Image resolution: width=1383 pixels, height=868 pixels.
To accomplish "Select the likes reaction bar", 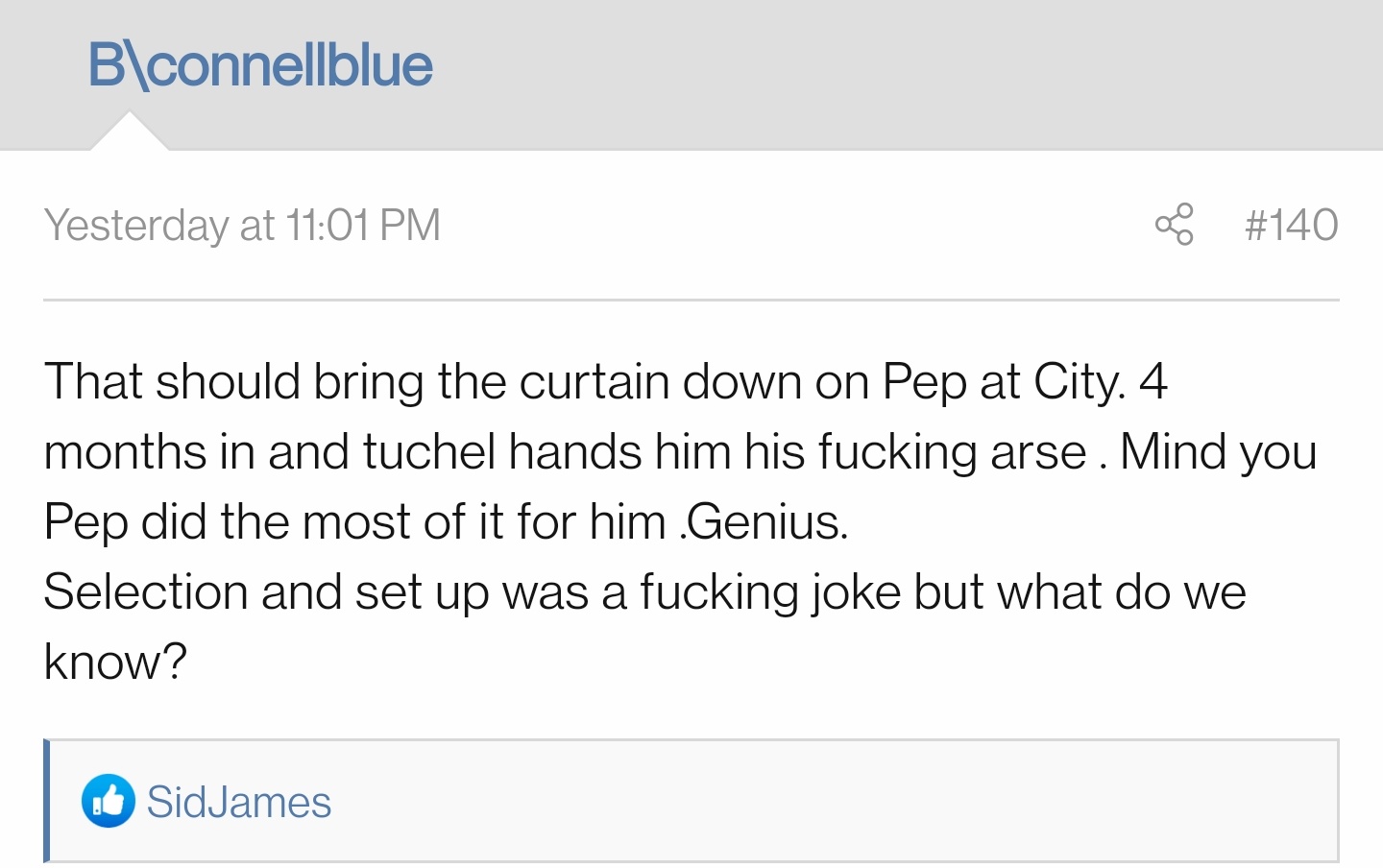I will click(691, 801).
